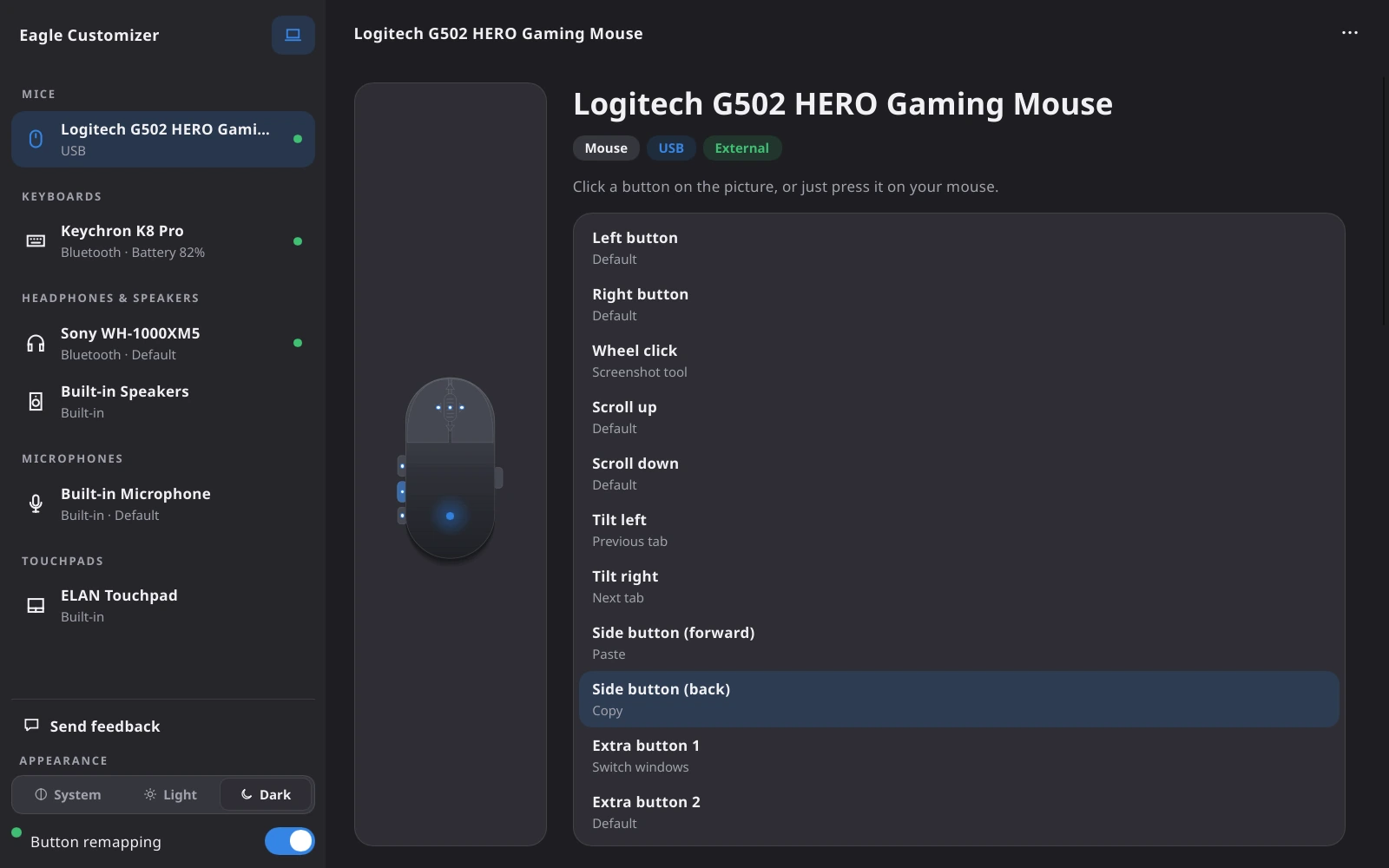The height and width of the screenshot is (868, 1389).
Task: Click the headphones icon for Sony WH-1000XM5
Action: pos(36,343)
